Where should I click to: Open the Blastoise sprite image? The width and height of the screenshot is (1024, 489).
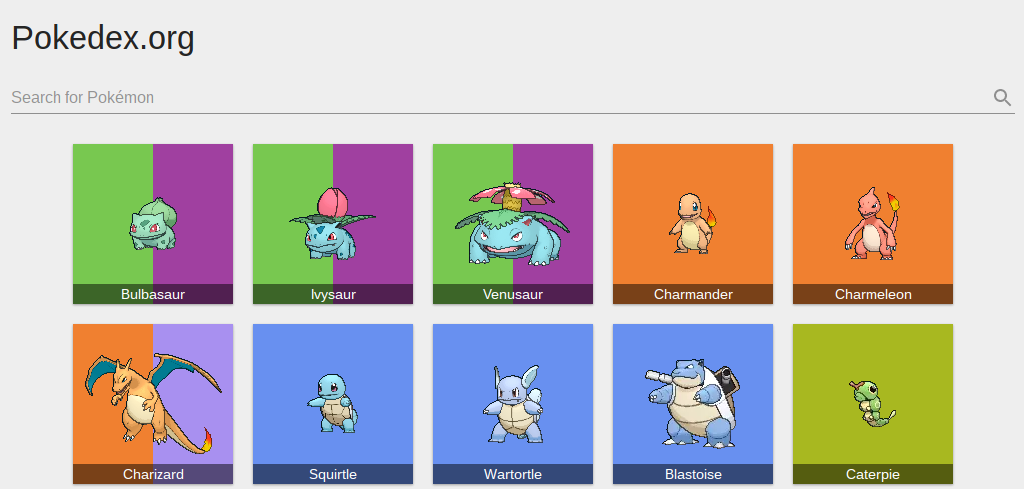pos(692,403)
